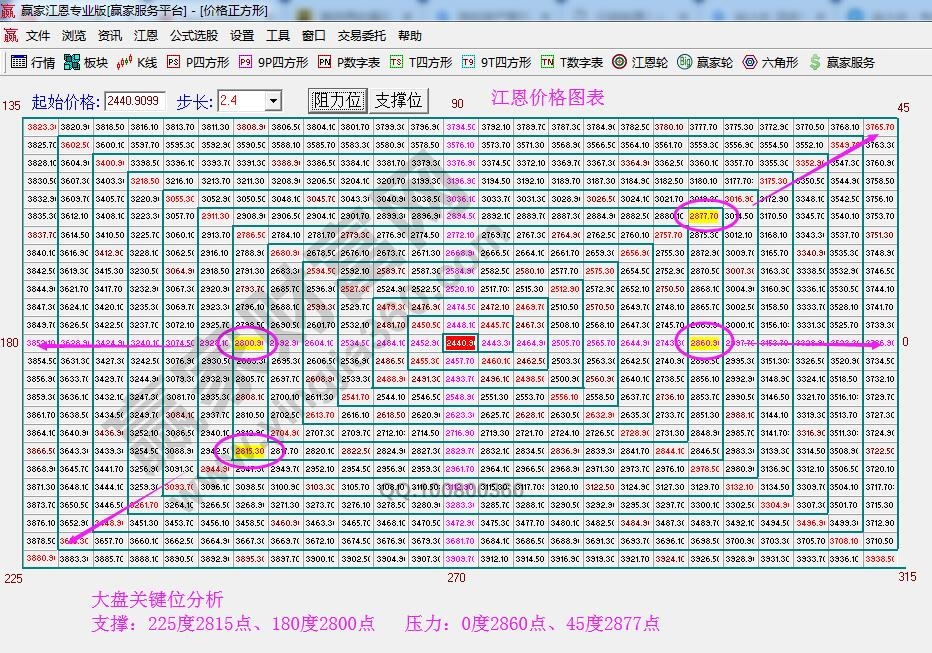This screenshot has height=653, width=932.
Task: Open the T数字表 time number table
Action: pos(572,62)
